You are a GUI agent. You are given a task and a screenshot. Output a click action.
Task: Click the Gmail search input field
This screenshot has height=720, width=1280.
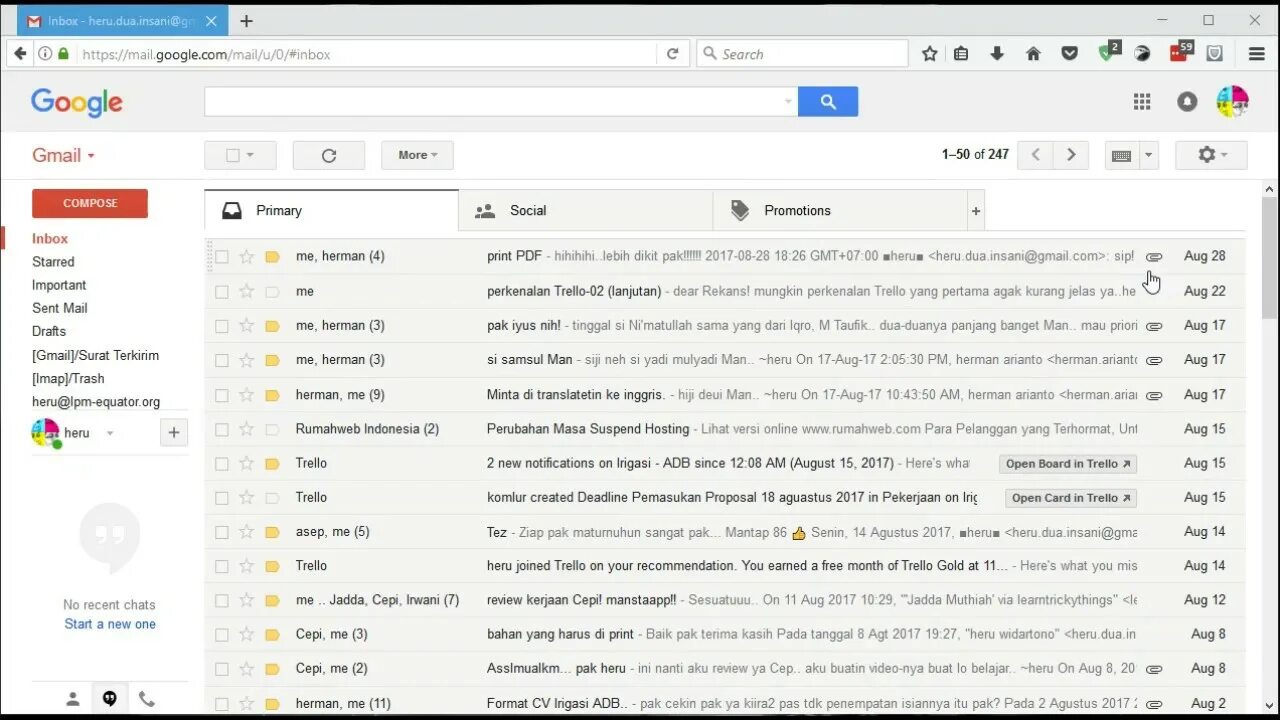click(x=493, y=101)
